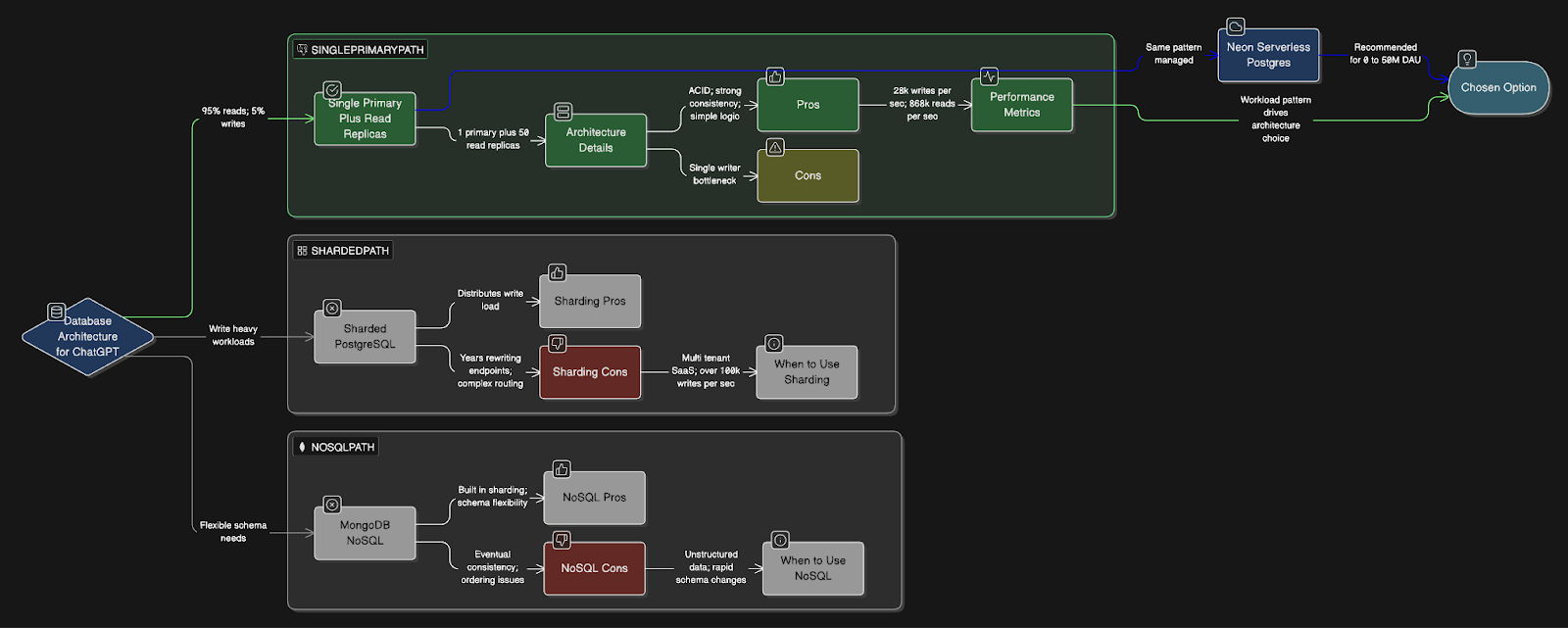Click the 'Eventual consistency; ordering issues' label

point(493,567)
